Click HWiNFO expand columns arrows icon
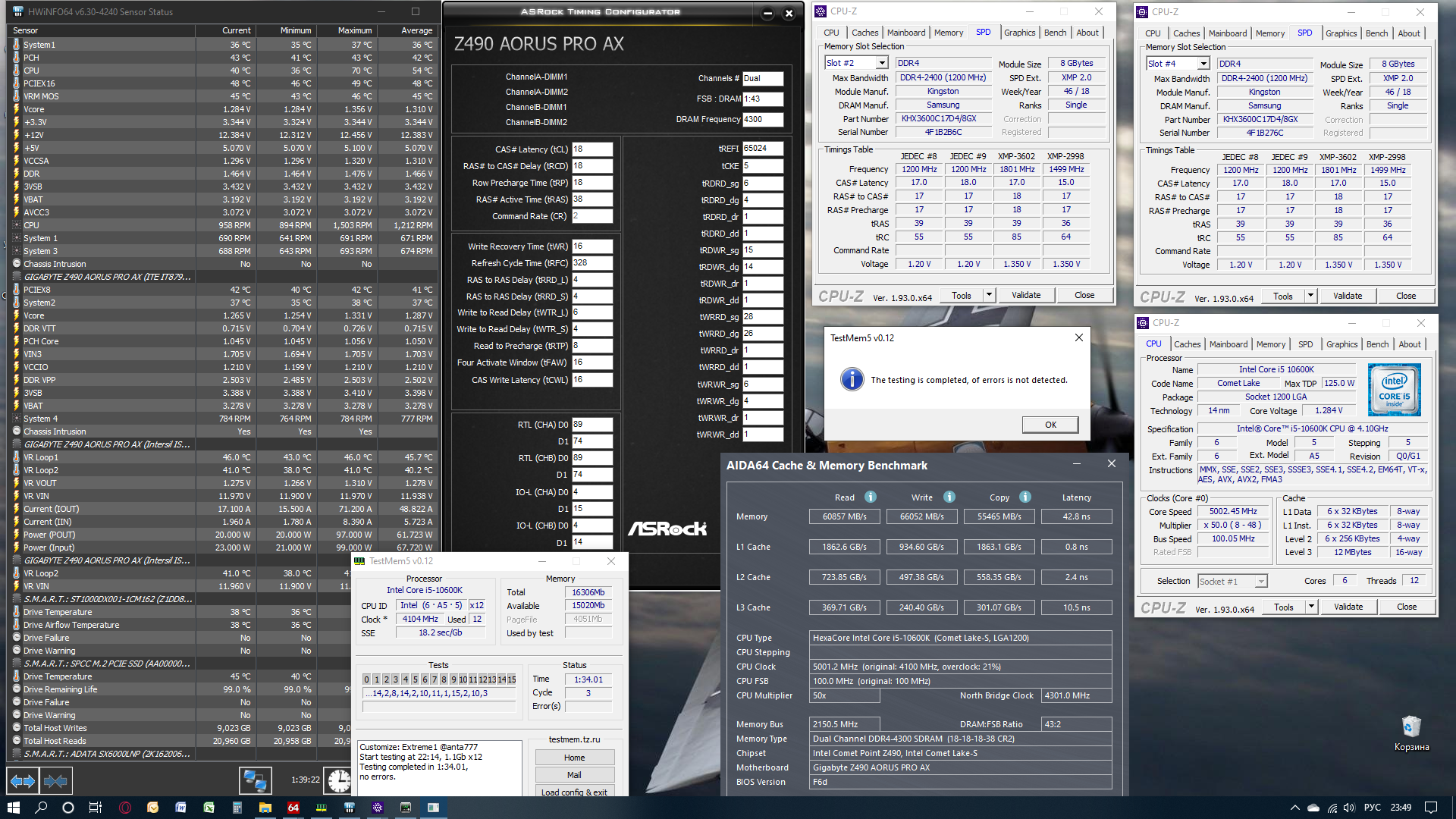1456x819 pixels. pos(22,780)
